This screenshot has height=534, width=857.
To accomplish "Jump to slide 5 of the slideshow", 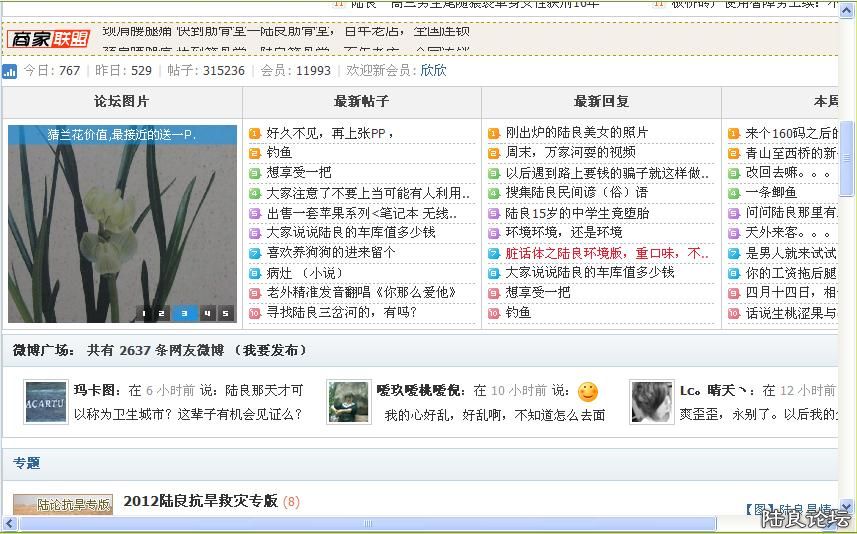I will click(225, 313).
